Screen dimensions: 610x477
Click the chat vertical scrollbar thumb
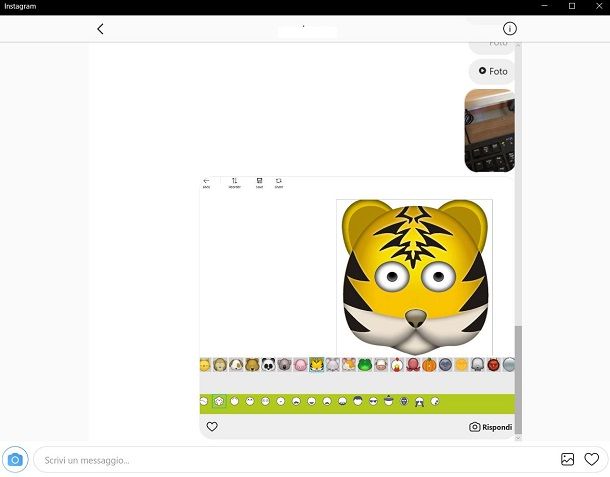point(518,379)
